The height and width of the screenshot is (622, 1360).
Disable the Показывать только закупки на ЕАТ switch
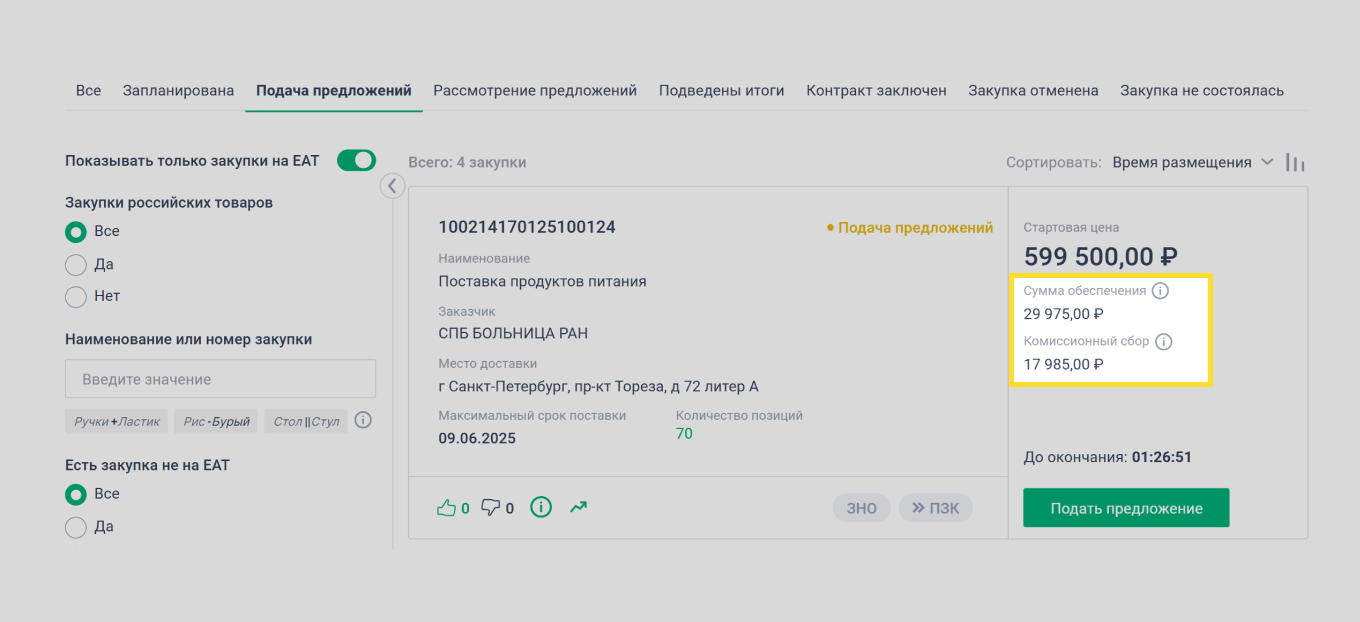point(356,160)
